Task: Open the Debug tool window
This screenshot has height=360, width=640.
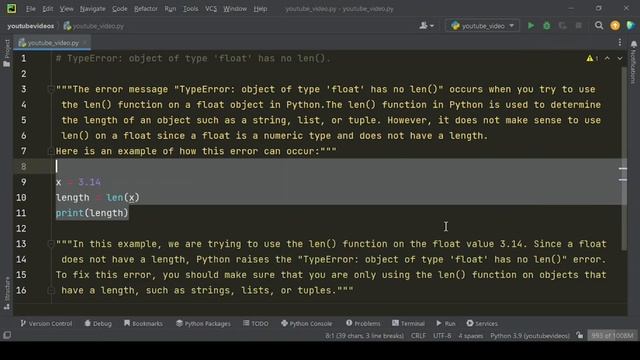Action: click(98, 323)
